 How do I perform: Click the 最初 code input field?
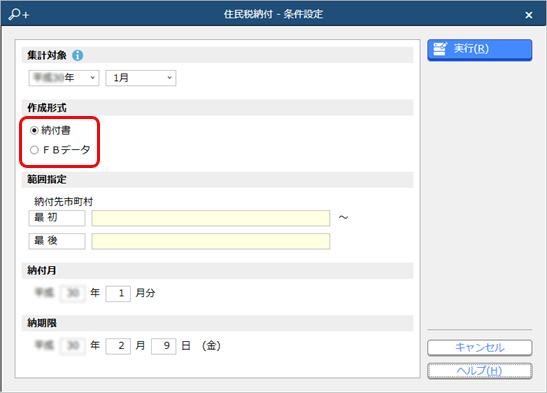[57, 218]
